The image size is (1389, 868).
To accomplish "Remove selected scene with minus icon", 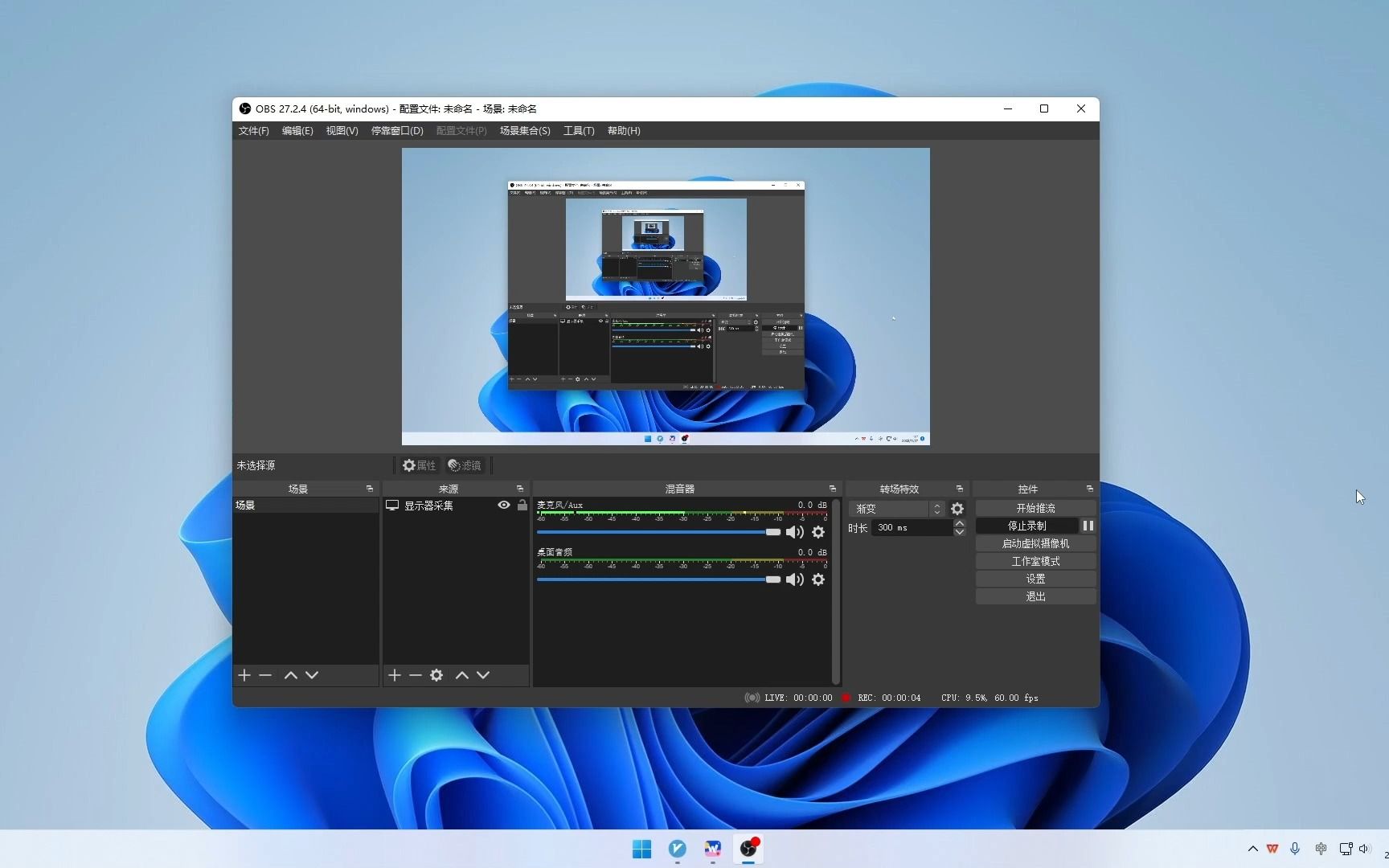I will point(265,675).
